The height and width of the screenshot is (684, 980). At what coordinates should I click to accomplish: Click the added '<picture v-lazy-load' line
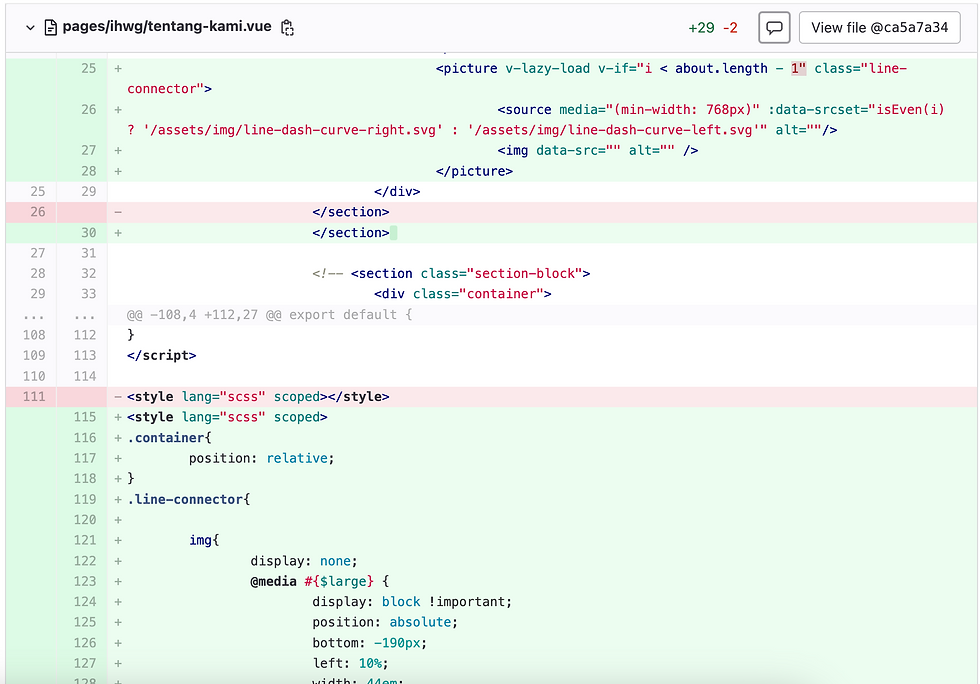pos(542,78)
